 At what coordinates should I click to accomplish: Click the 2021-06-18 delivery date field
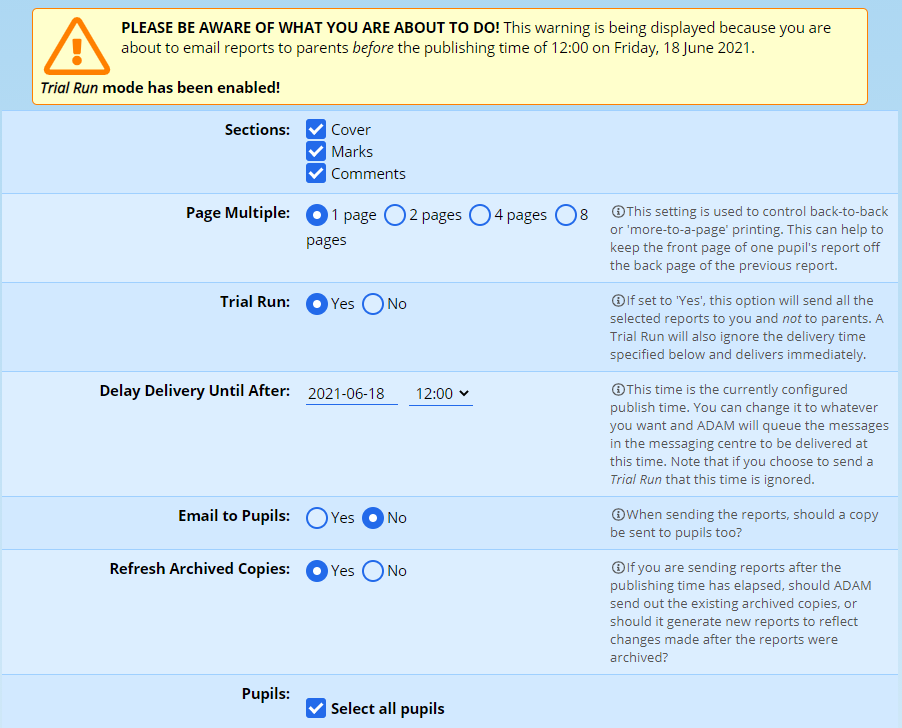click(351, 394)
